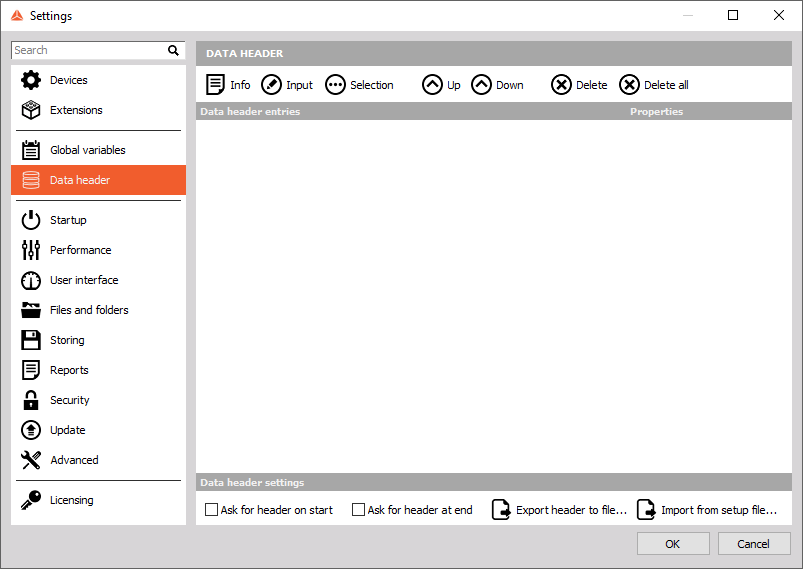Screen dimensions: 803x569
Task: Click the Delete all entries button
Action: [654, 85]
